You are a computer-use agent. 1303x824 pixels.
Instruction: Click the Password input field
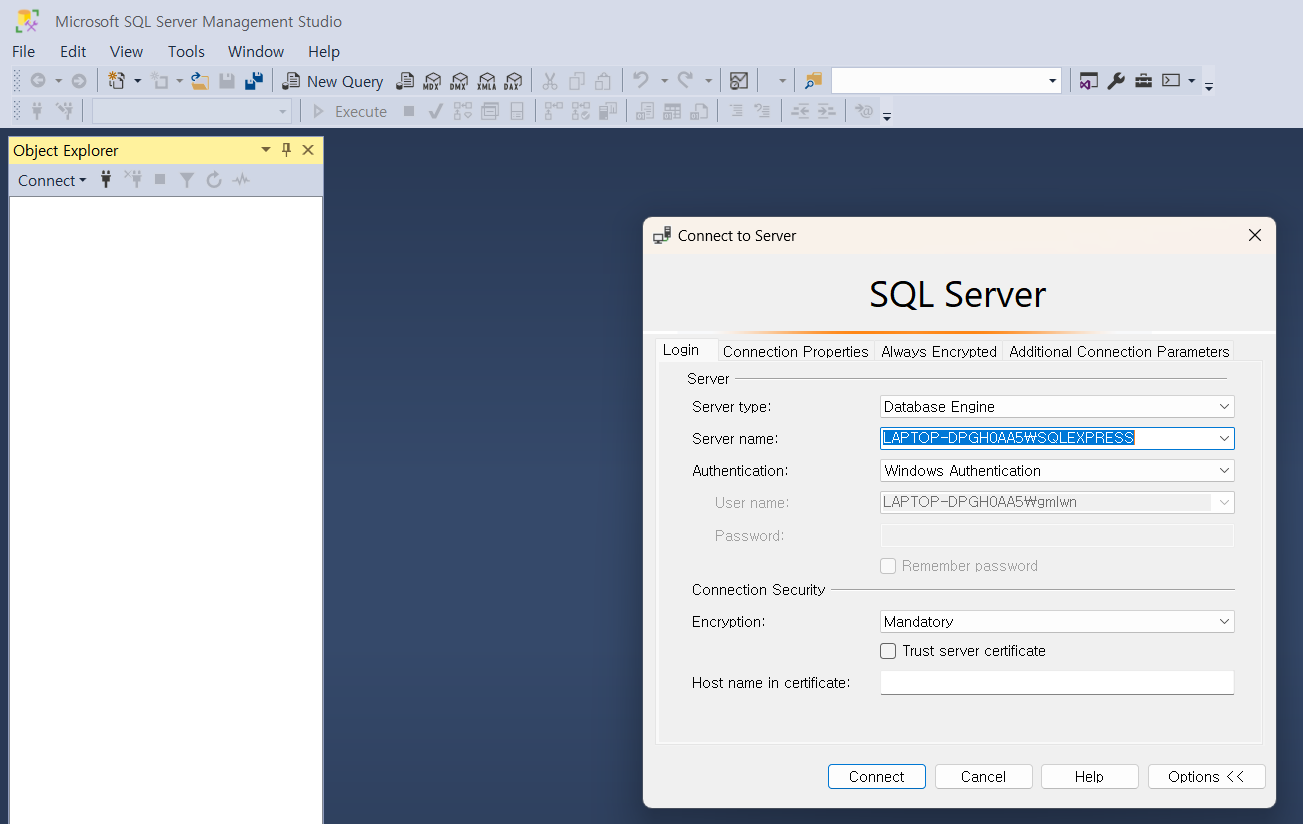pos(1057,535)
